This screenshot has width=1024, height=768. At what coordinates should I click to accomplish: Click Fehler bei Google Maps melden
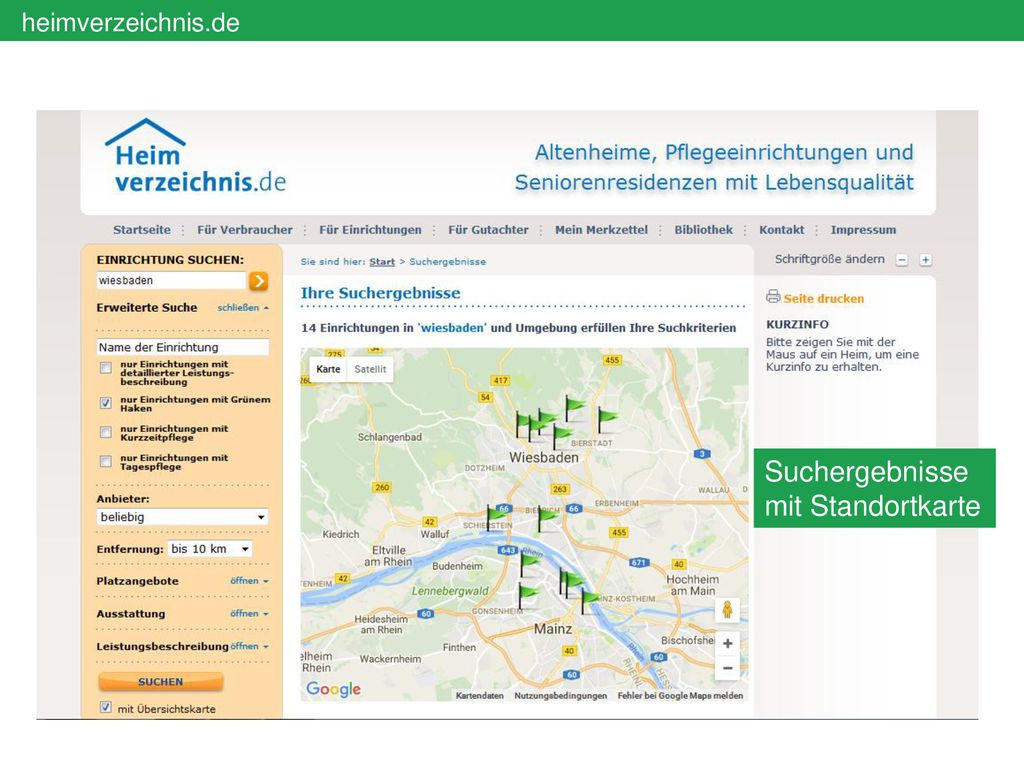(x=680, y=696)
